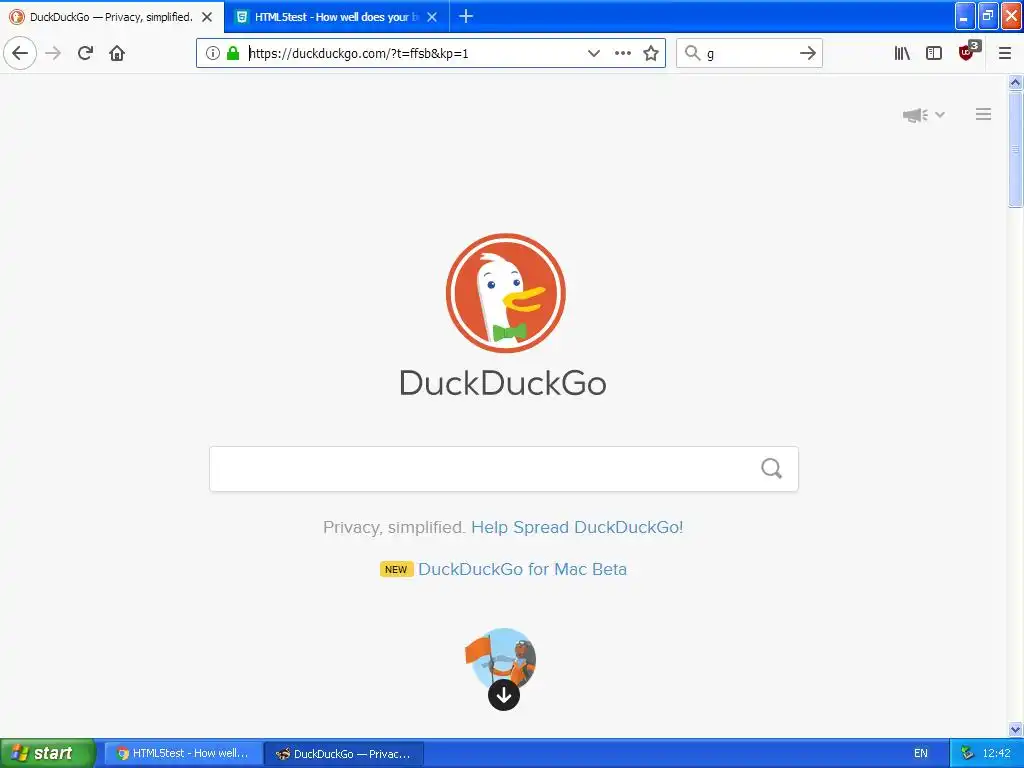
Task: Close the HTML5test tab
Action: tap(432, 17)
